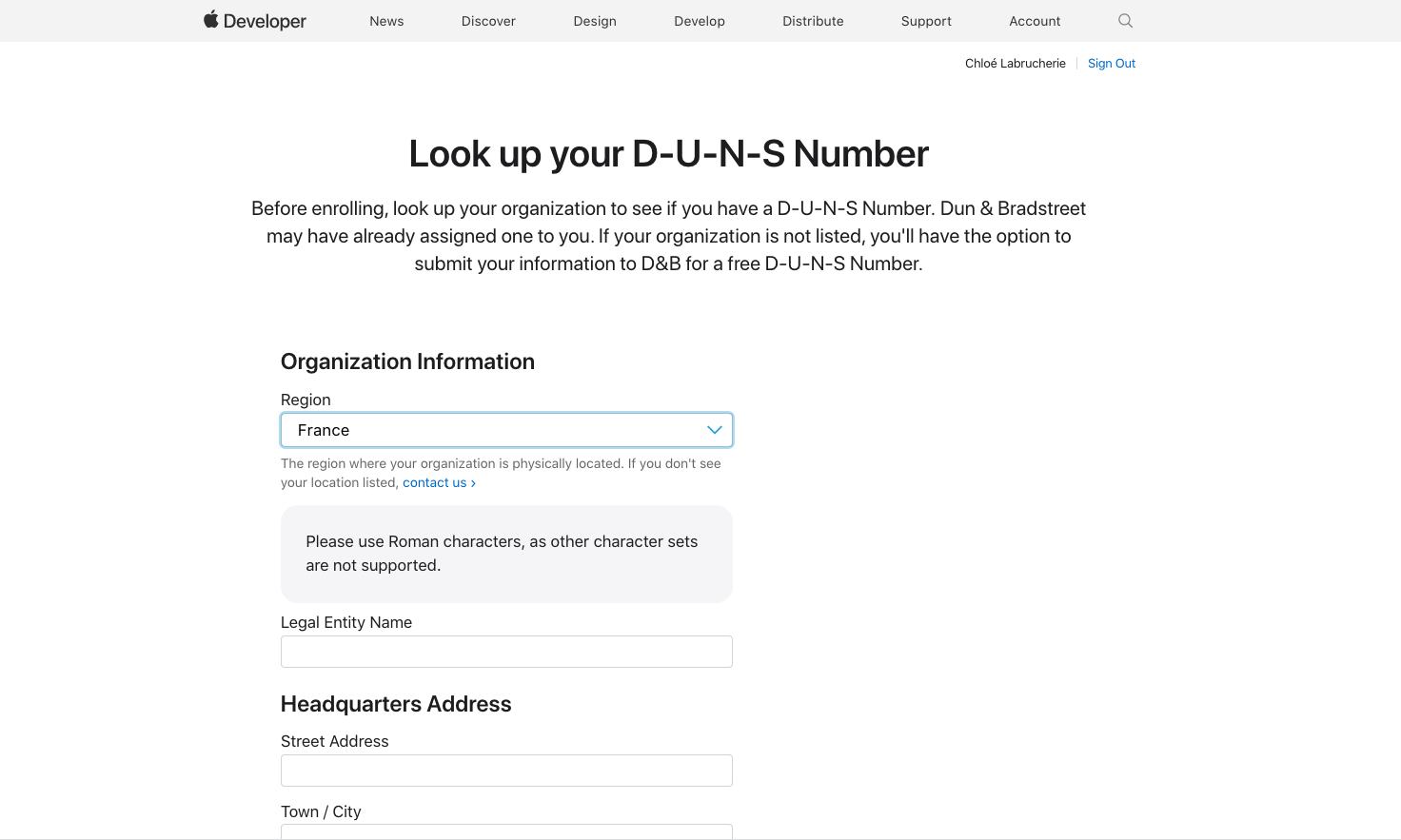The width and height of the screenshot is (1401, 840).
Task: Click the Roman characters notice text
Action: coord(502,554)
